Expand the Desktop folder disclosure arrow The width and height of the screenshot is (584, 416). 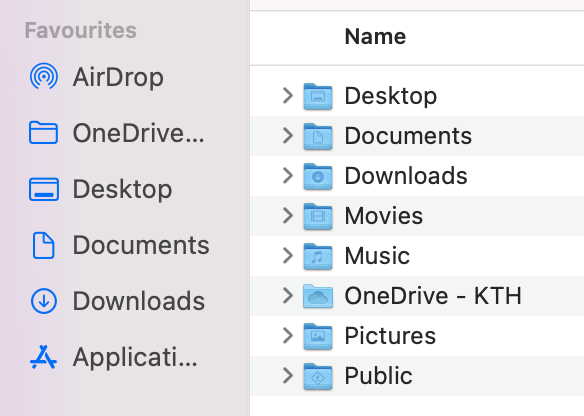tap(288, 96)
